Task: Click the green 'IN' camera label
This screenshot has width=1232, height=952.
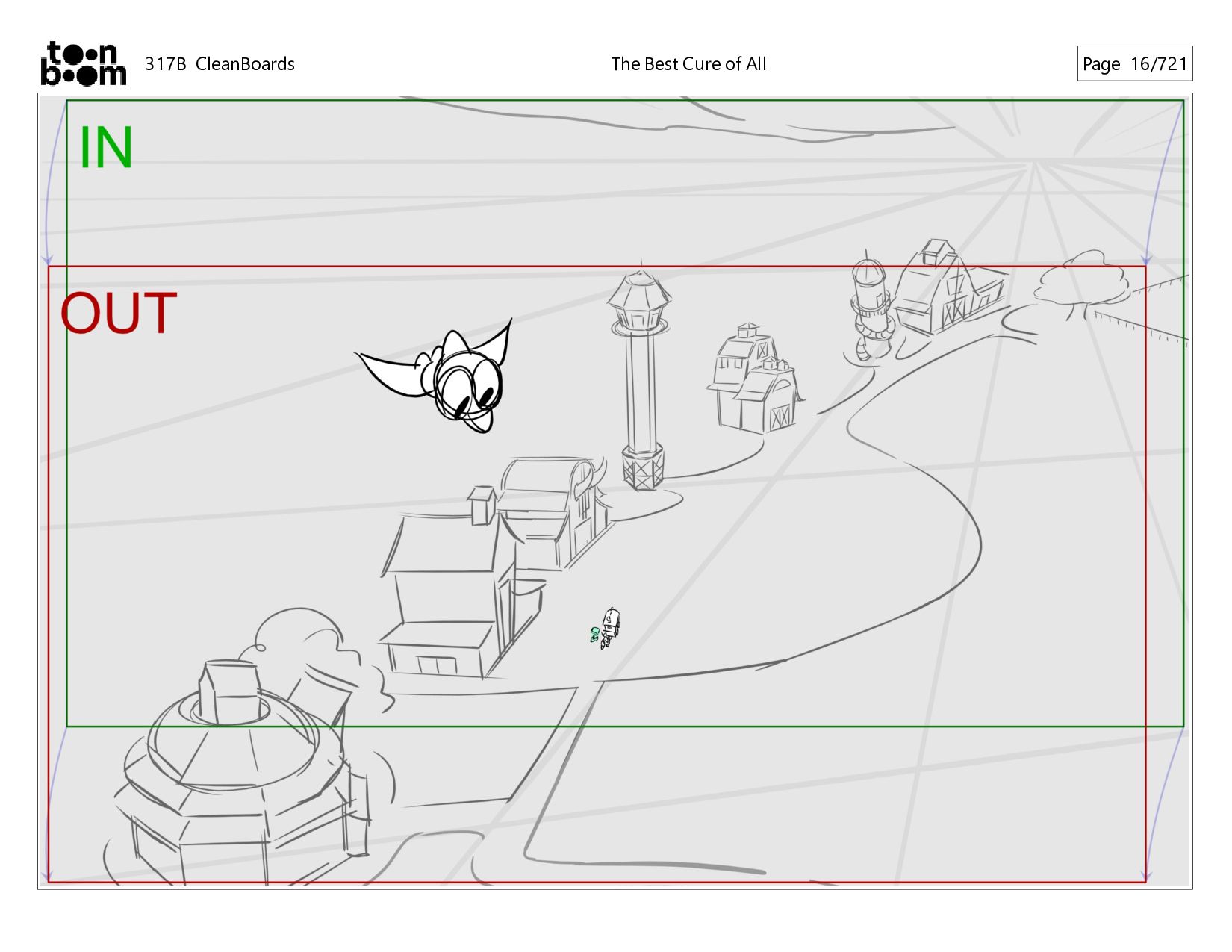Action: click(106, 148)
